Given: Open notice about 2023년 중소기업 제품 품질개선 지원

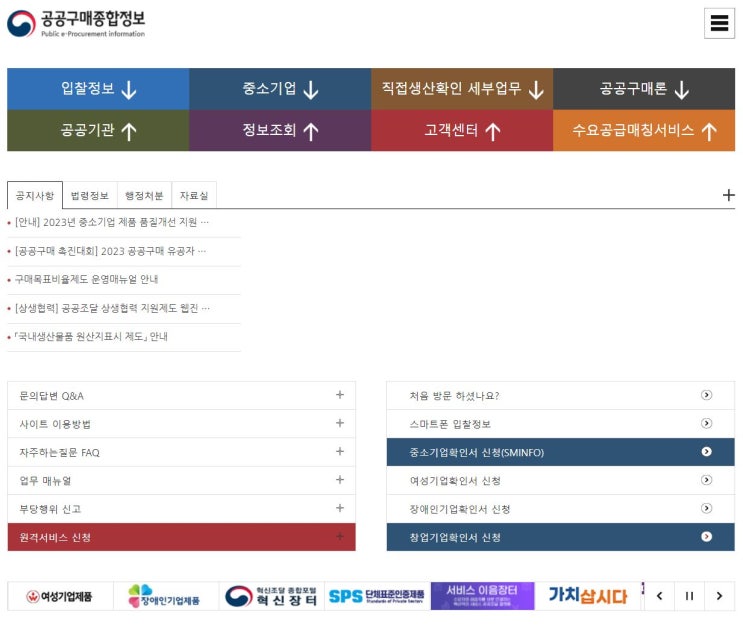Looking at the screenshot, I should tap(112, 222).
